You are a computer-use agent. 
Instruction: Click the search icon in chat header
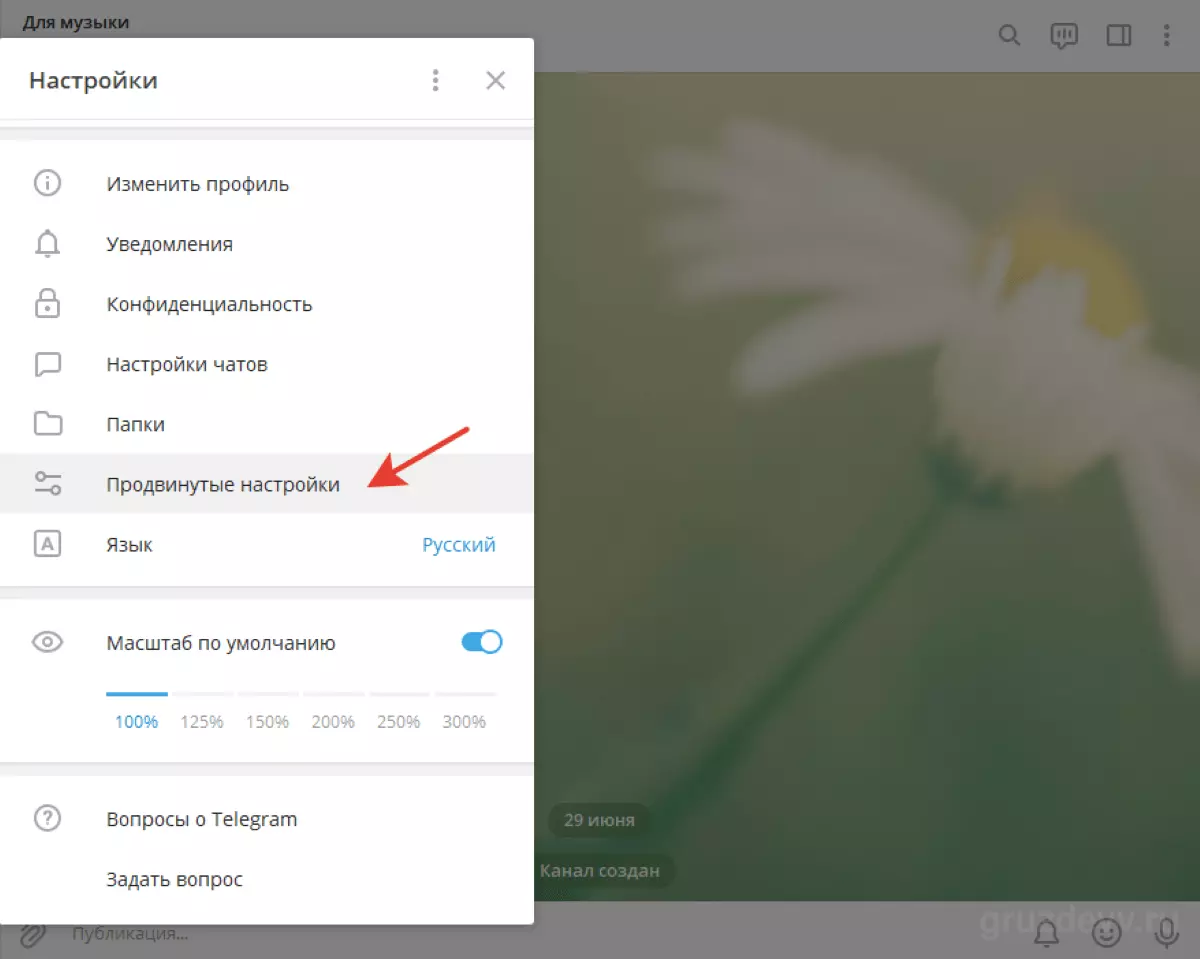[1010, 36]
